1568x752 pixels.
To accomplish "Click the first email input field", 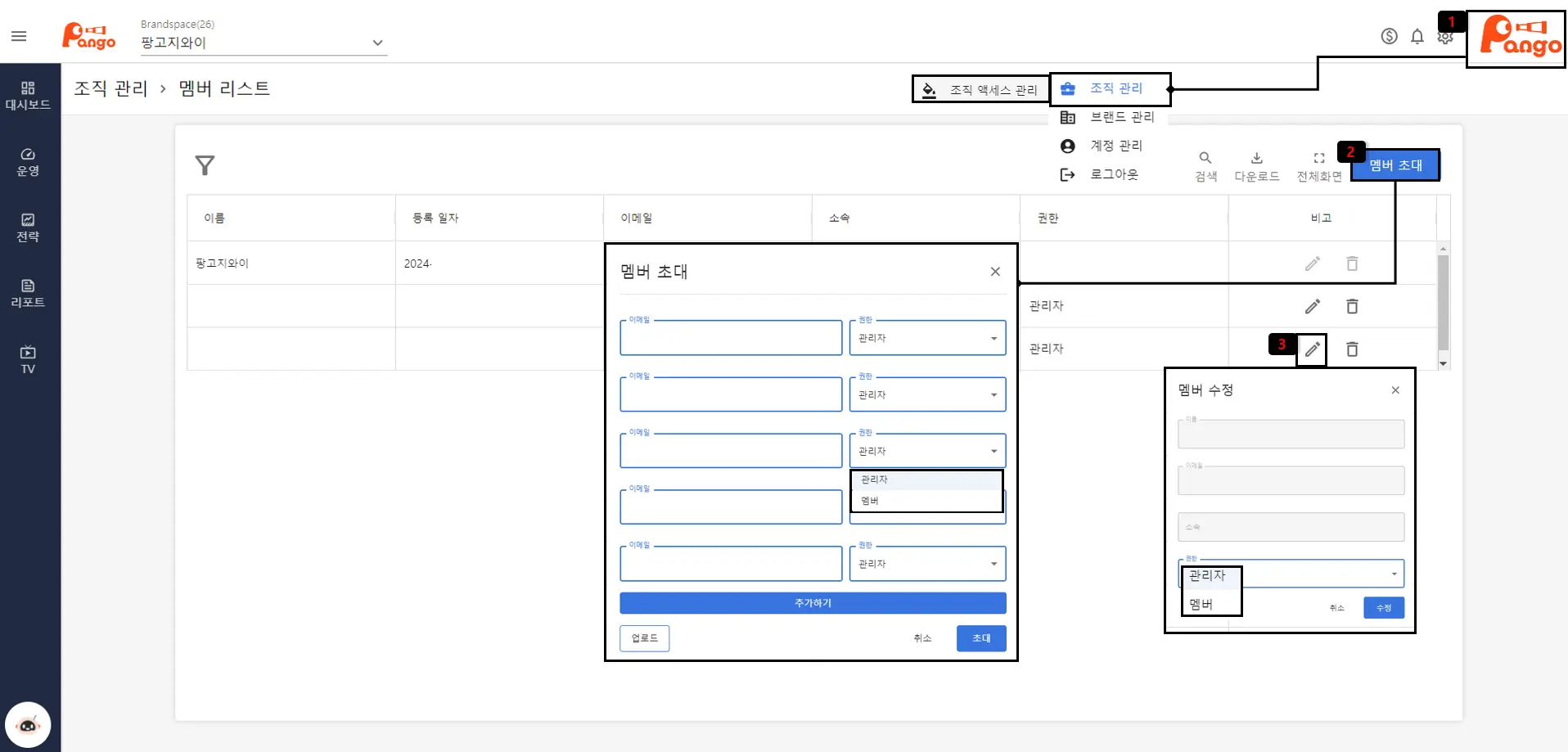I will click(x=731, y=339).
